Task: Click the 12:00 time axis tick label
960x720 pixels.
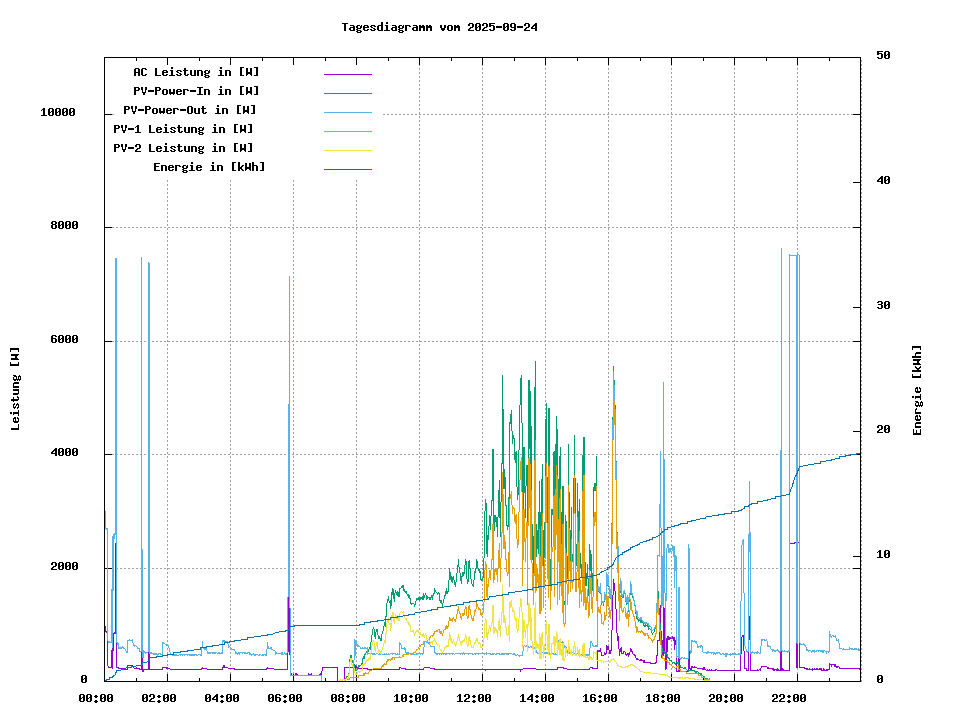Action: [x=474, y=698]
